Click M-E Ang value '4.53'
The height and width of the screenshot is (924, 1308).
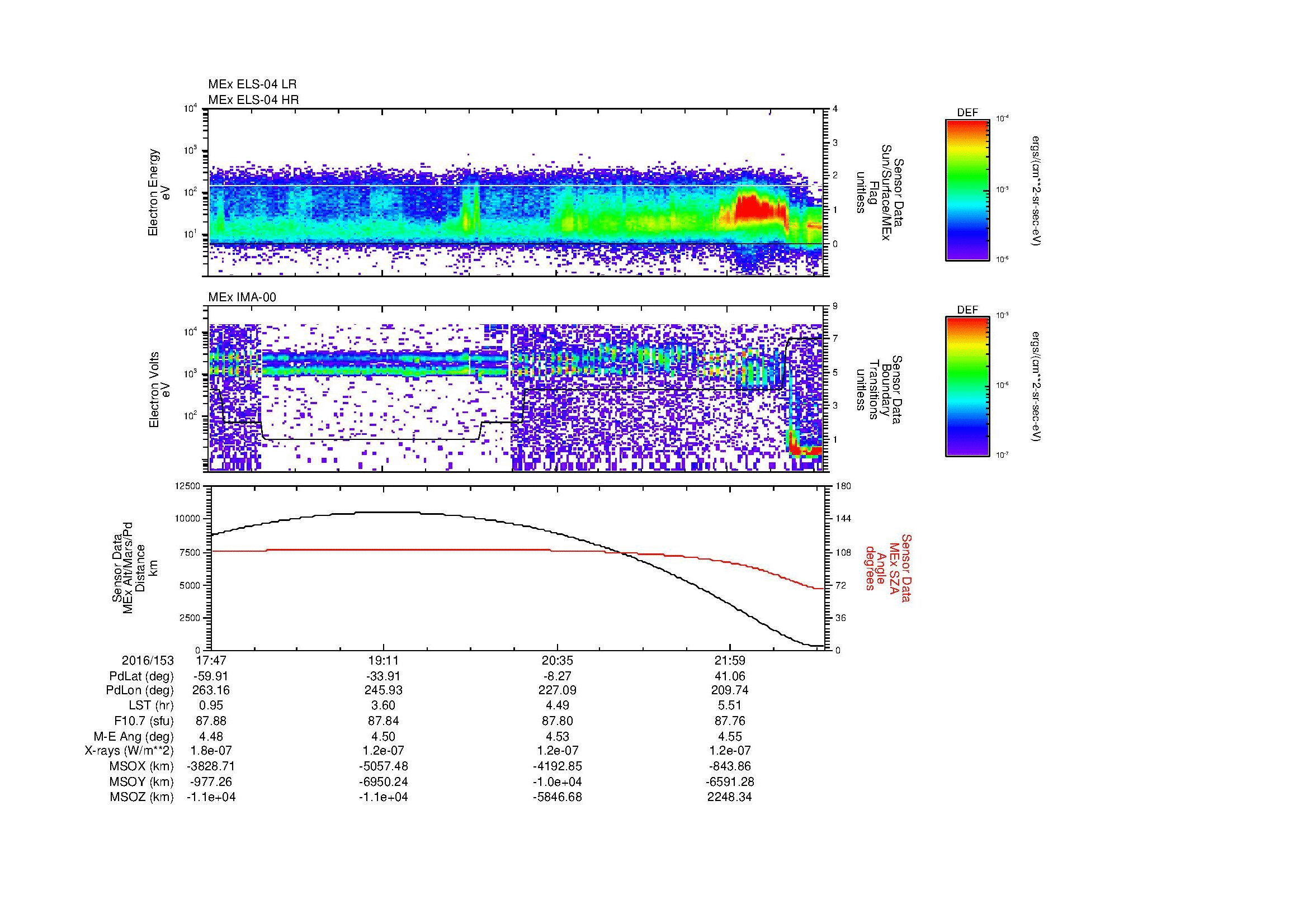tap(557, 736)
